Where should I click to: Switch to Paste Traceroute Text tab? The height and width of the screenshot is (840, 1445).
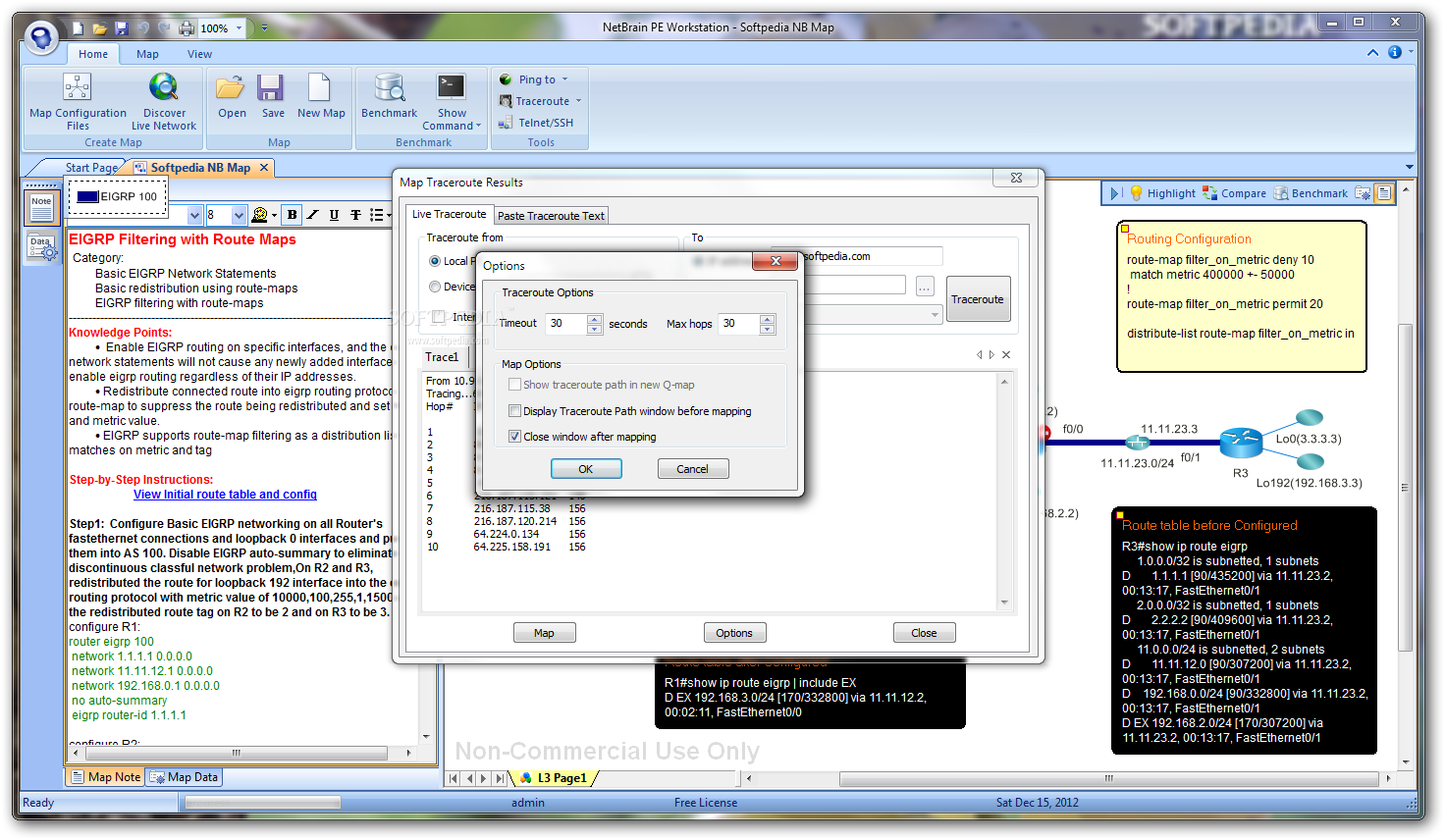click(x=551, y=216)
